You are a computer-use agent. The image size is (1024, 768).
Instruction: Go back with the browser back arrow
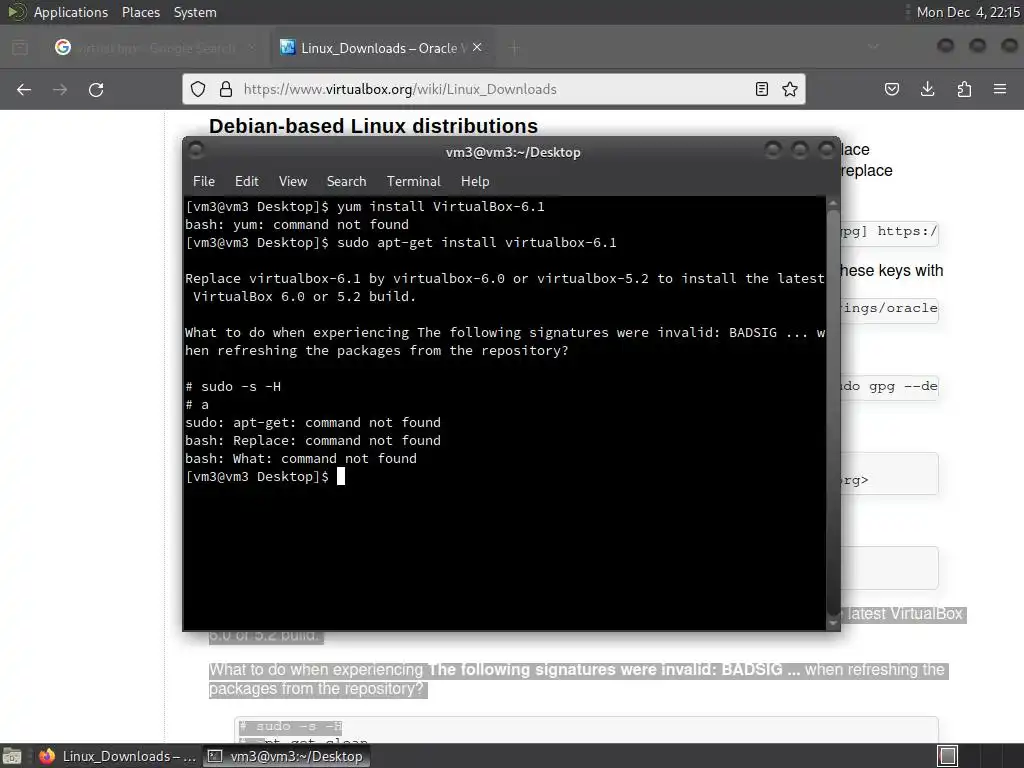pos(24,89)
